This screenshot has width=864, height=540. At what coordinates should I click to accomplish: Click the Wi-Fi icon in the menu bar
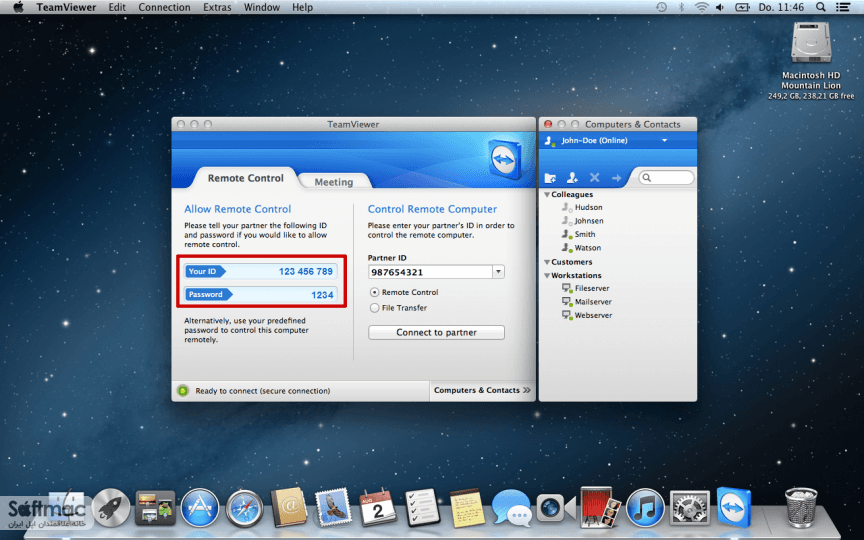point(701,7)
